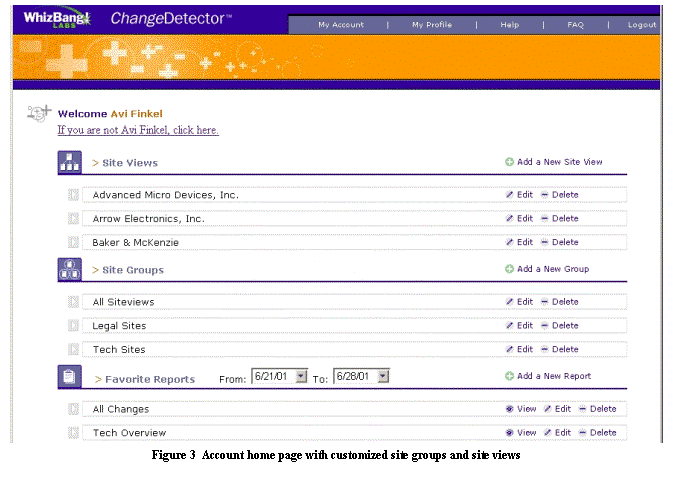Screen dimensions: 674x478
Task: Click the minus delete icon for All Siteviews
Action: [545, 302]
